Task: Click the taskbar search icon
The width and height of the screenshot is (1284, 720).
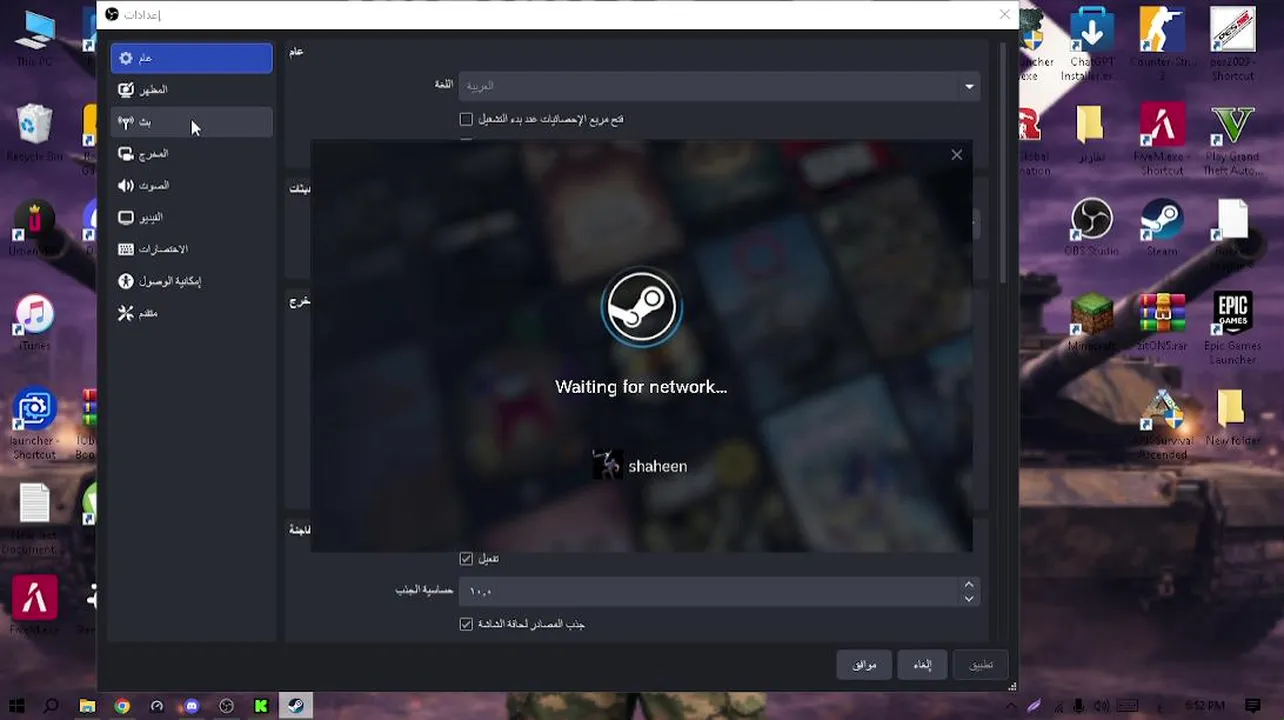Action: (x=52, y=706)
